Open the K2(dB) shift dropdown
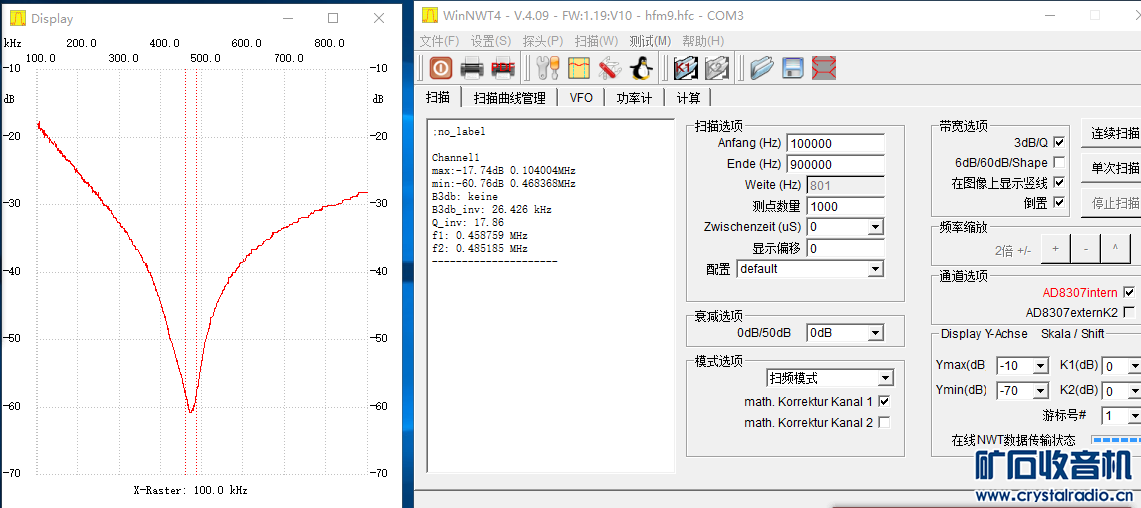The image size is (1141, 508). click(1133, 391)
